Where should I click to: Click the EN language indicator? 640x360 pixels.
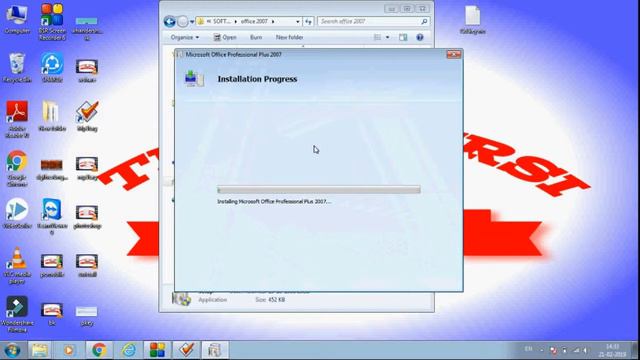(x=528, y=349)
